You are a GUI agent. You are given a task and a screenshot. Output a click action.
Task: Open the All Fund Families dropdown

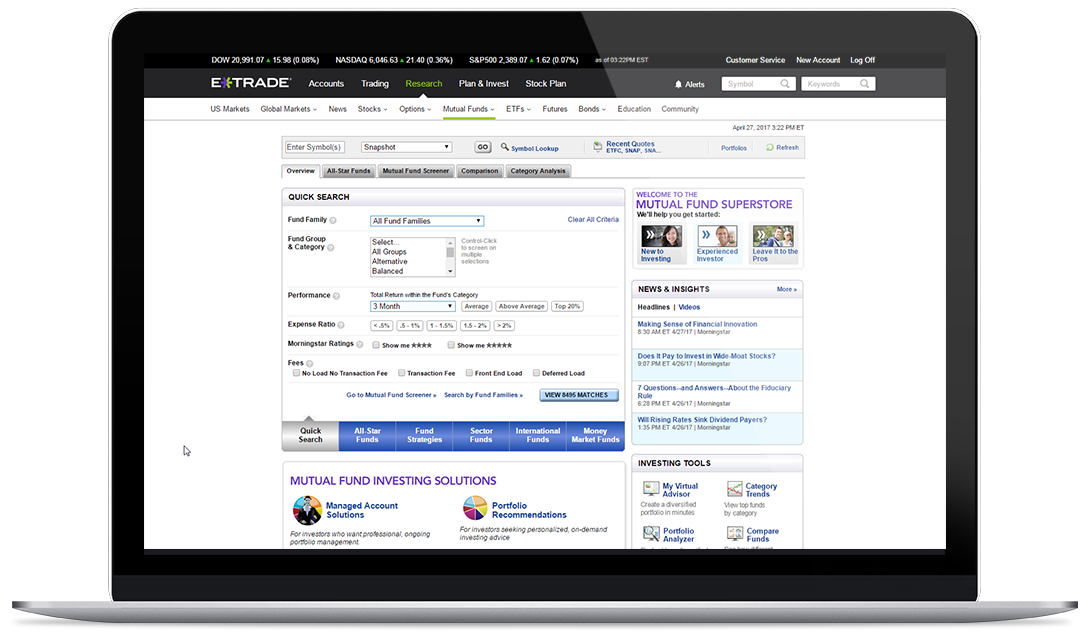(x=427, y=221)
